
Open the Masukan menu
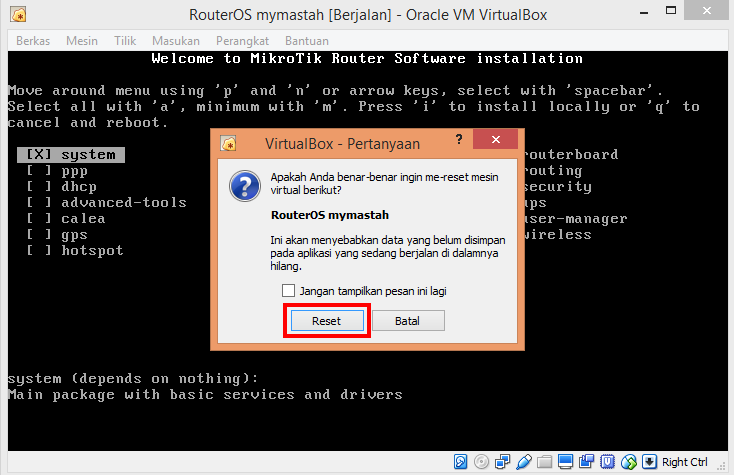[176, 41]
